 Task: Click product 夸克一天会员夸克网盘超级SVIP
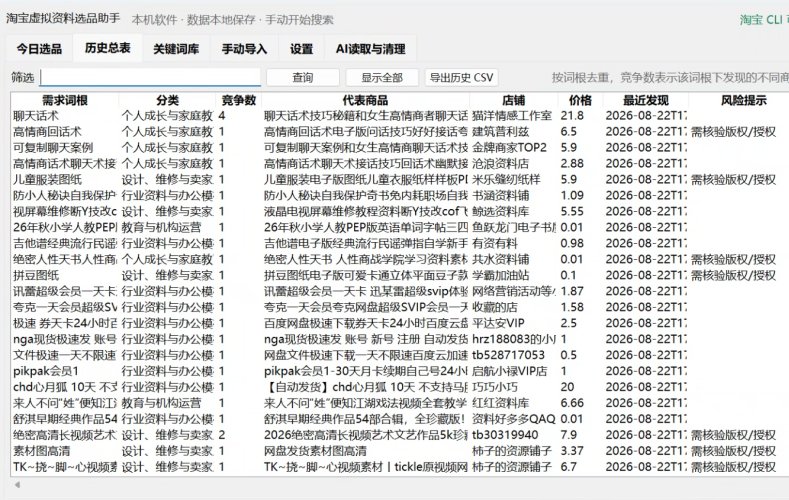[366, 307]
